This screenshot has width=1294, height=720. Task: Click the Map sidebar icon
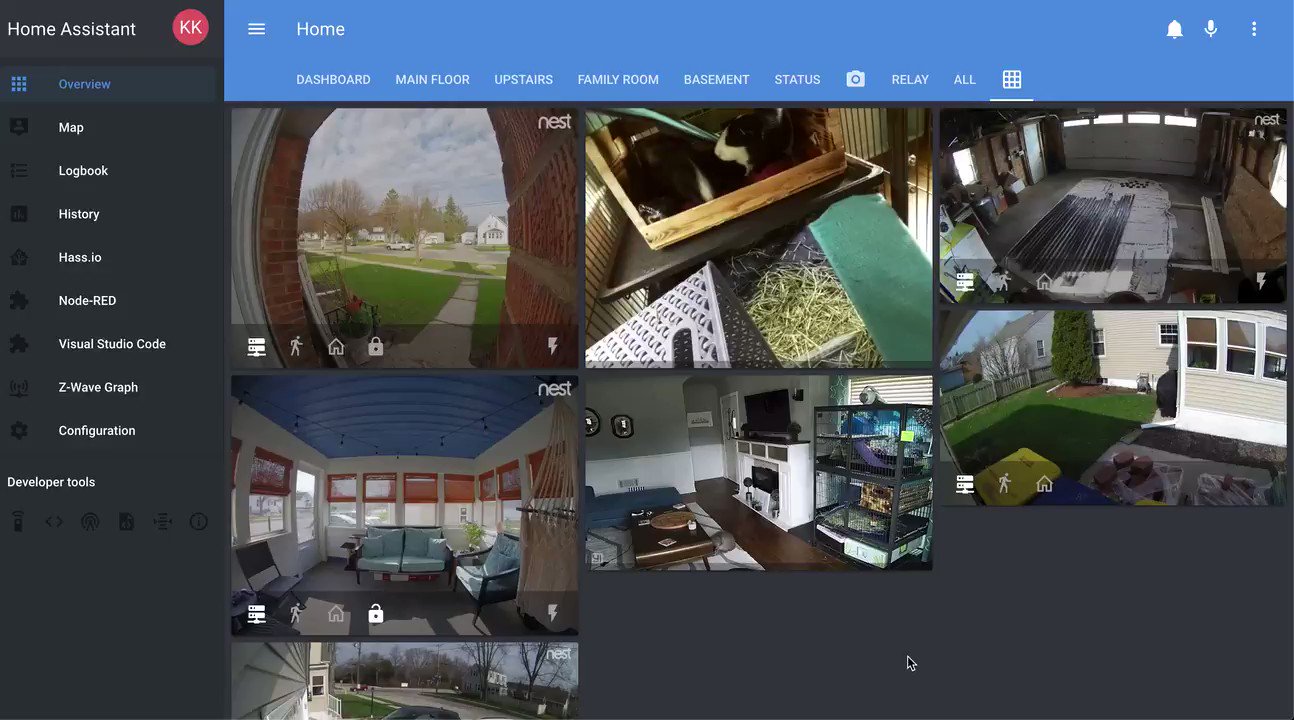coord(19,127)
